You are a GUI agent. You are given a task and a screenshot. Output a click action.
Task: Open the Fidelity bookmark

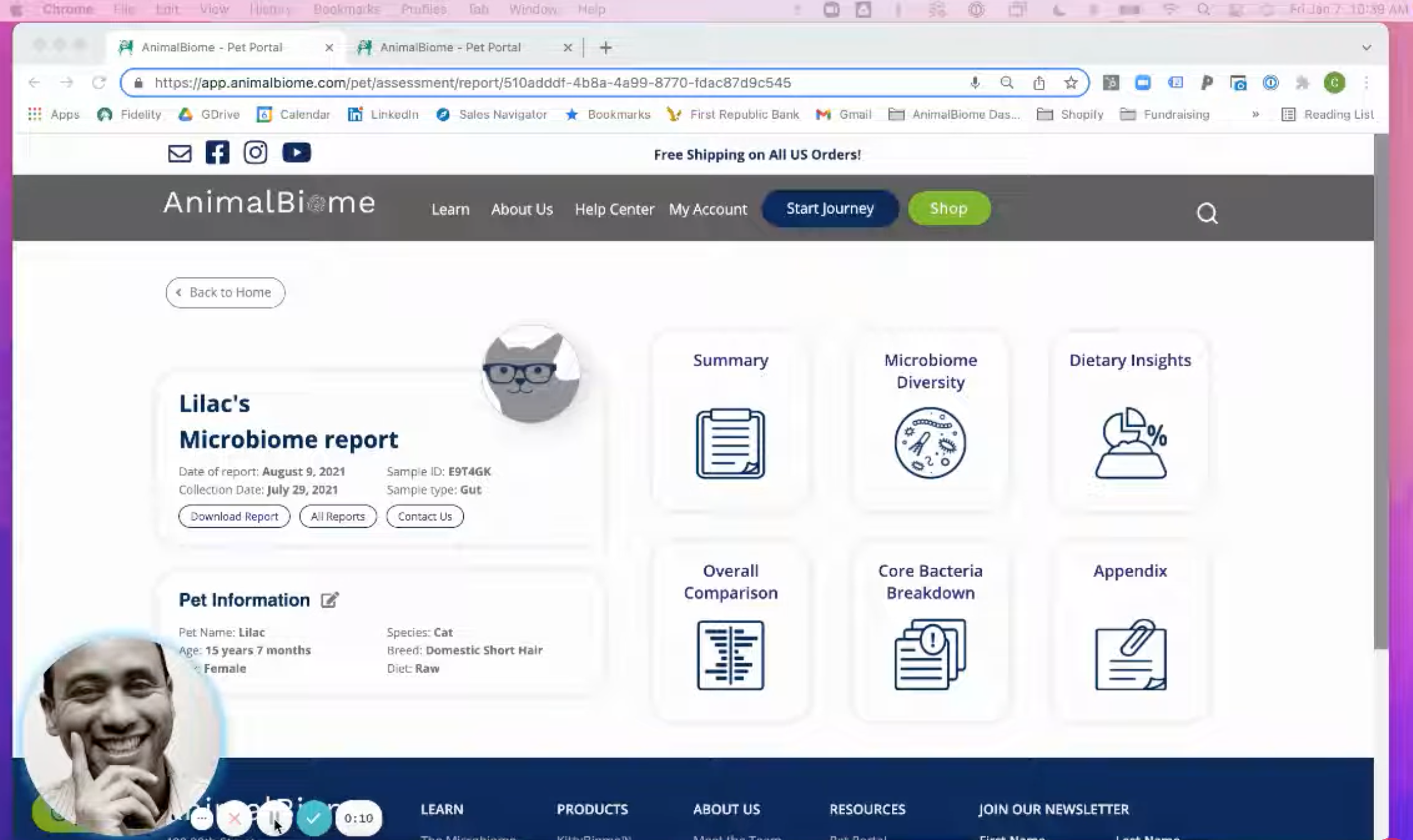point(130,115)
